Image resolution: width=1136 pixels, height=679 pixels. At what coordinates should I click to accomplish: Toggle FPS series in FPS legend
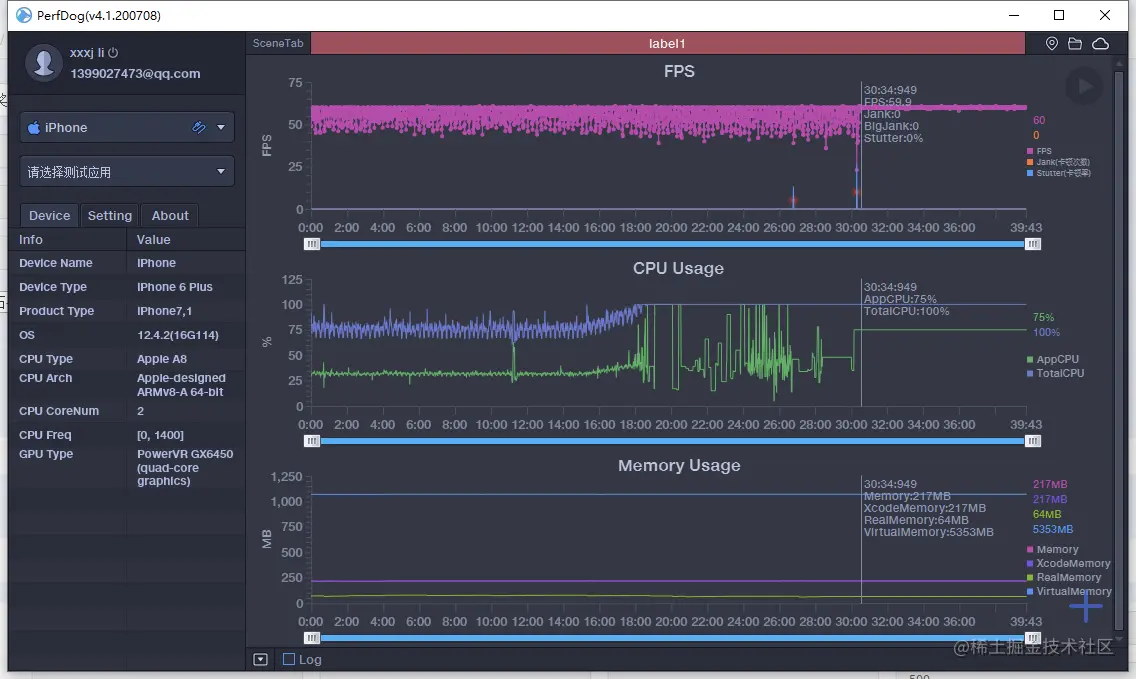(1039, 151)
